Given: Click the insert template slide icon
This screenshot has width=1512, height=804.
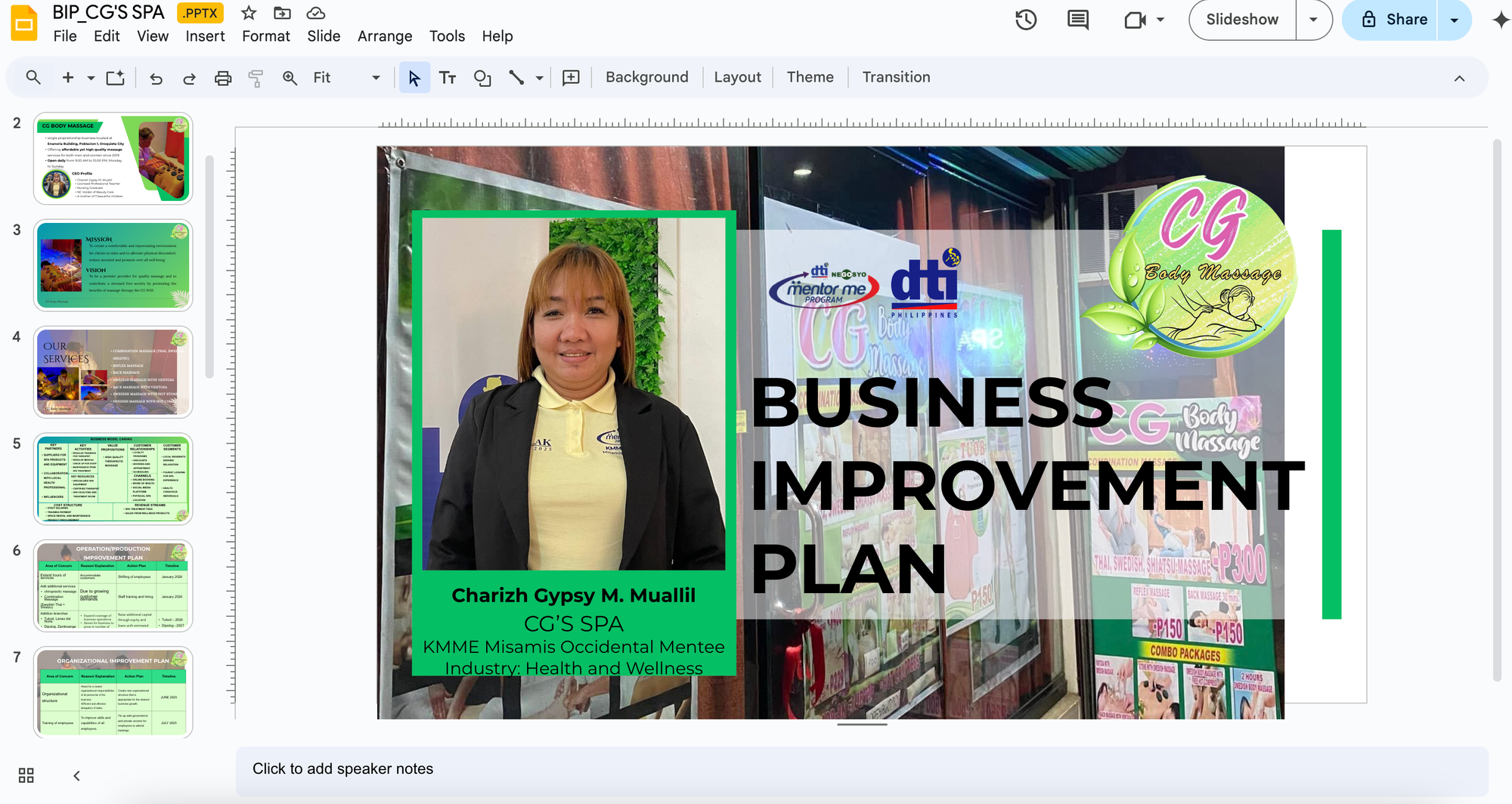Looking at the screenshot, I should 115,77.
